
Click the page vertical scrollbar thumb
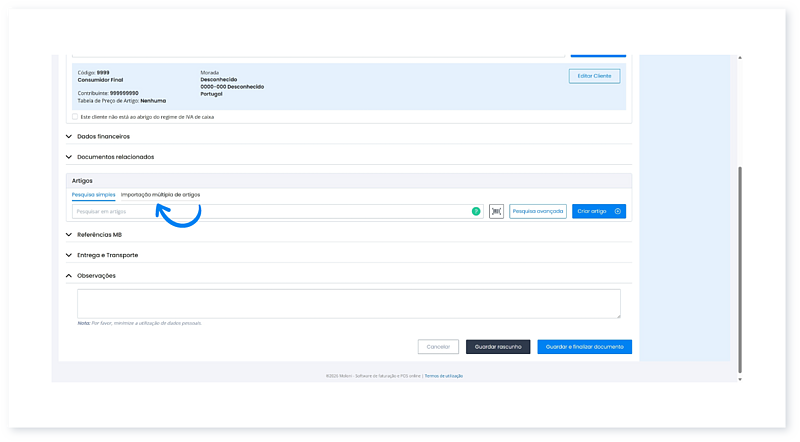pyautogui.click(x=740, y=270)
